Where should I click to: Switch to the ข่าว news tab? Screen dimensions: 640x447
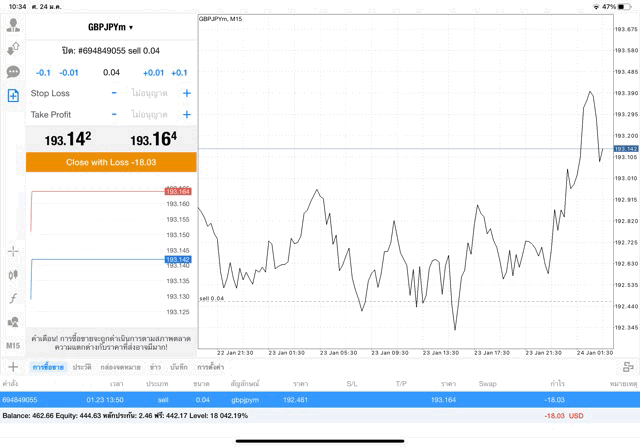(155, 367)
